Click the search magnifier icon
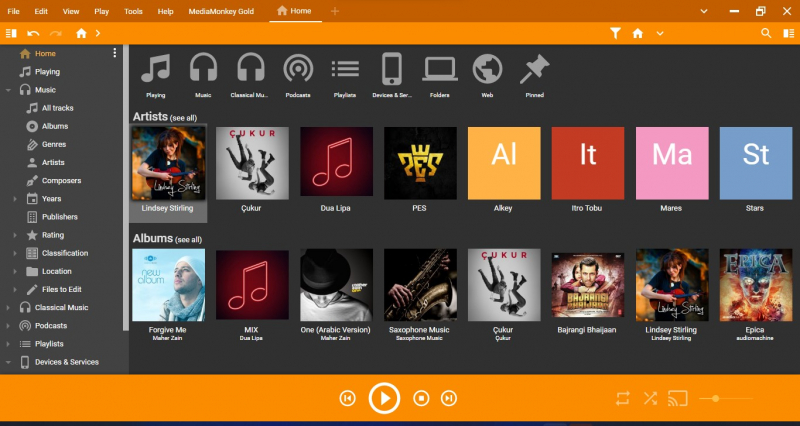The image size is (800, 426). (x=766, y=33)
